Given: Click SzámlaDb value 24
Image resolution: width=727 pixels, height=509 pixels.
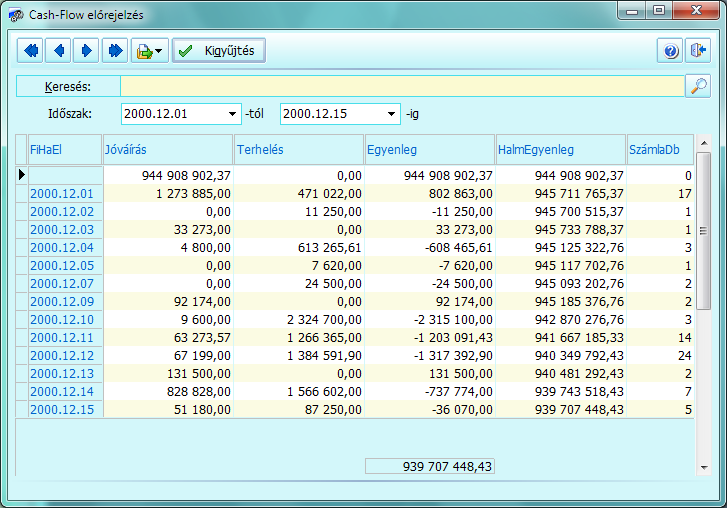Looking at the screenshot, I should click(x=684, y=356).
